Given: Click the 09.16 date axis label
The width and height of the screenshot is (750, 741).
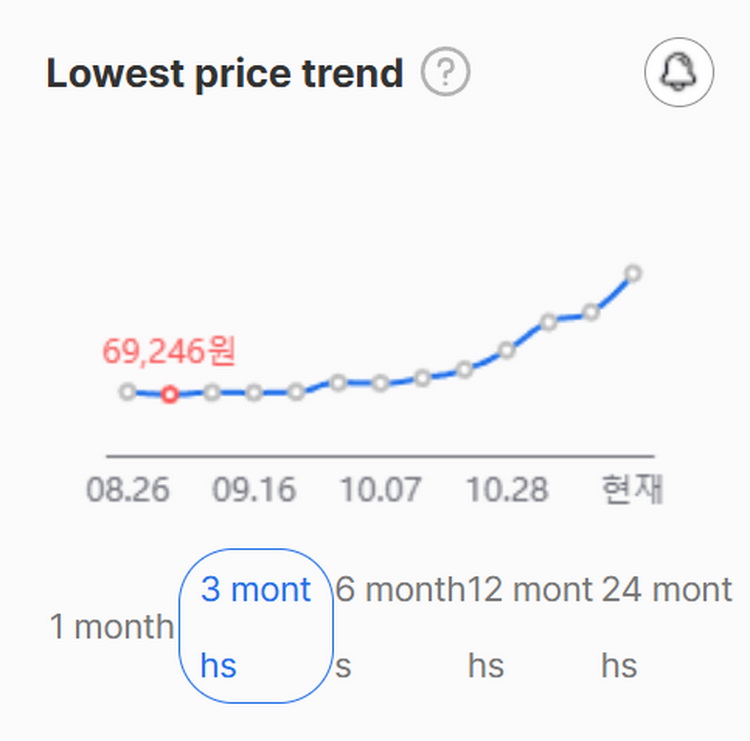Looking at the screenshot, I should 254,491.
